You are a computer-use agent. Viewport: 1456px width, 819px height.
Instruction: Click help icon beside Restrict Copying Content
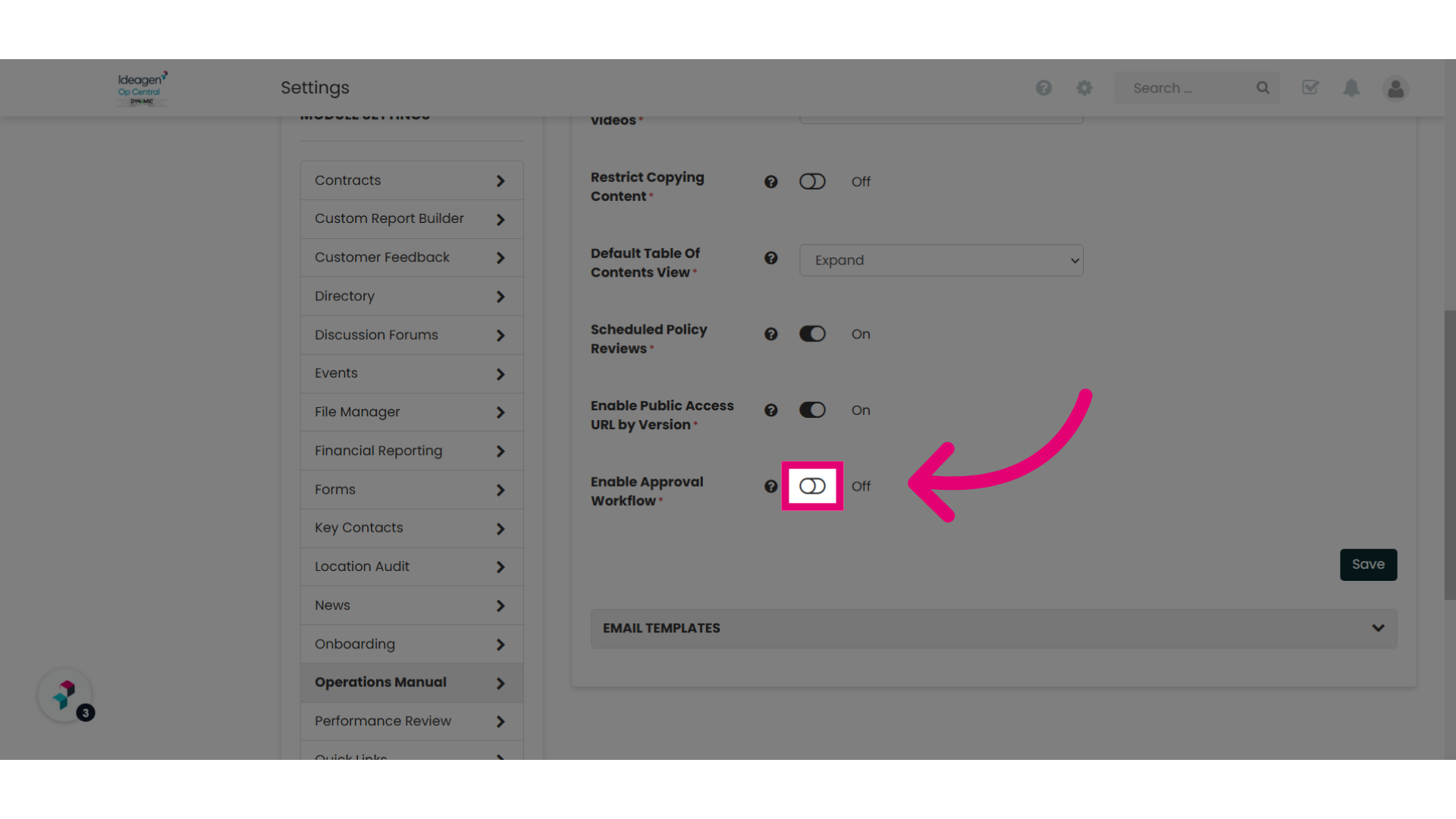click(771, 182)
